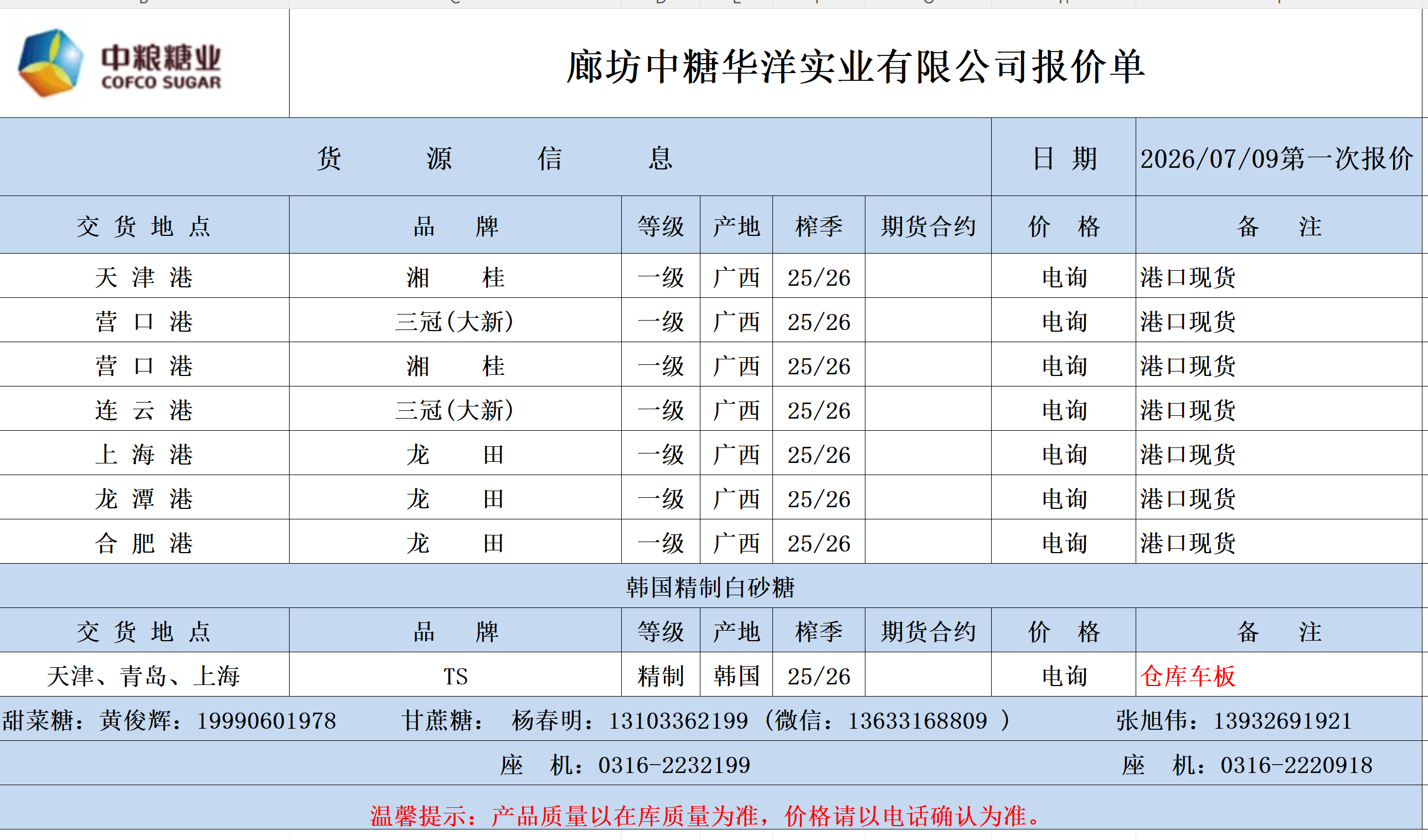Select the "备注" header above the 天津港 row
The height and width of the screenshot is (840, 1428).
coord(1279,226)
